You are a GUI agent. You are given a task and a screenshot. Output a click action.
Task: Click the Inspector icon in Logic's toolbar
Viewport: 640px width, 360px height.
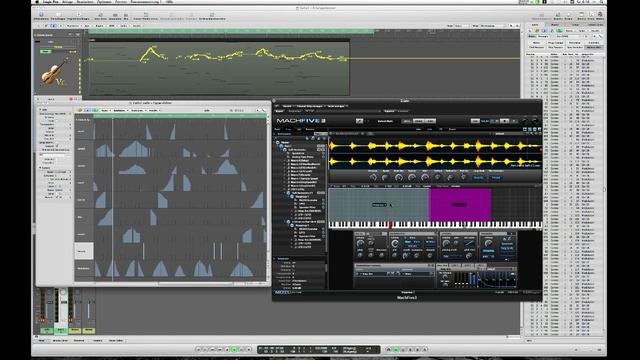point(41,16)
